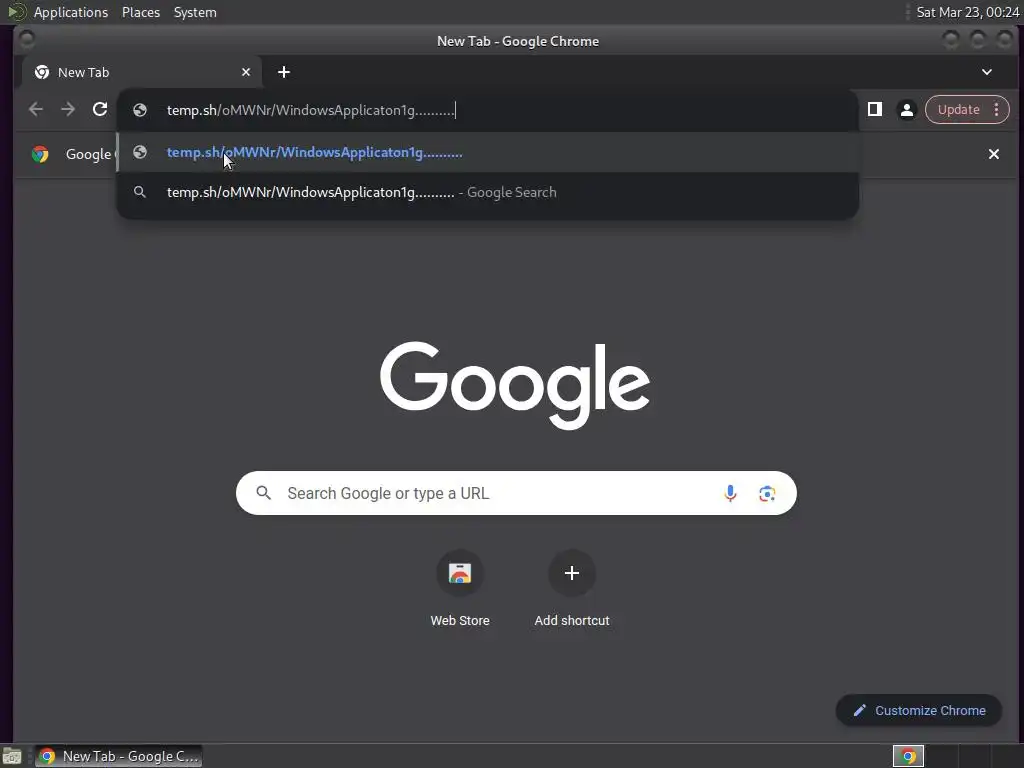
Task: Click the Google Chrome logo in infobar
Action: coord(40,154)
